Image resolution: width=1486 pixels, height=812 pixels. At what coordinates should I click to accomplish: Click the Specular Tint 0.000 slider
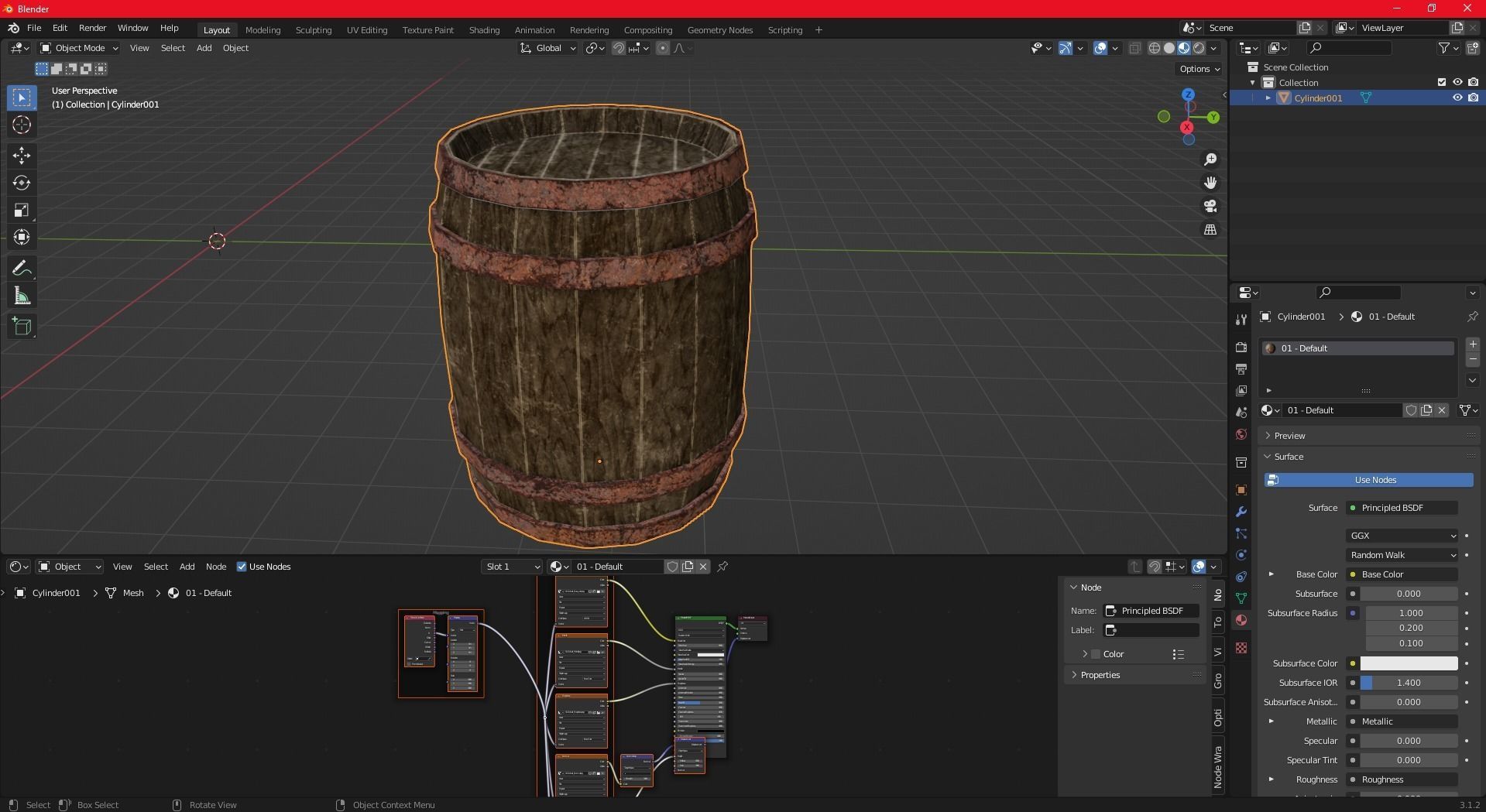point(1409,760)
